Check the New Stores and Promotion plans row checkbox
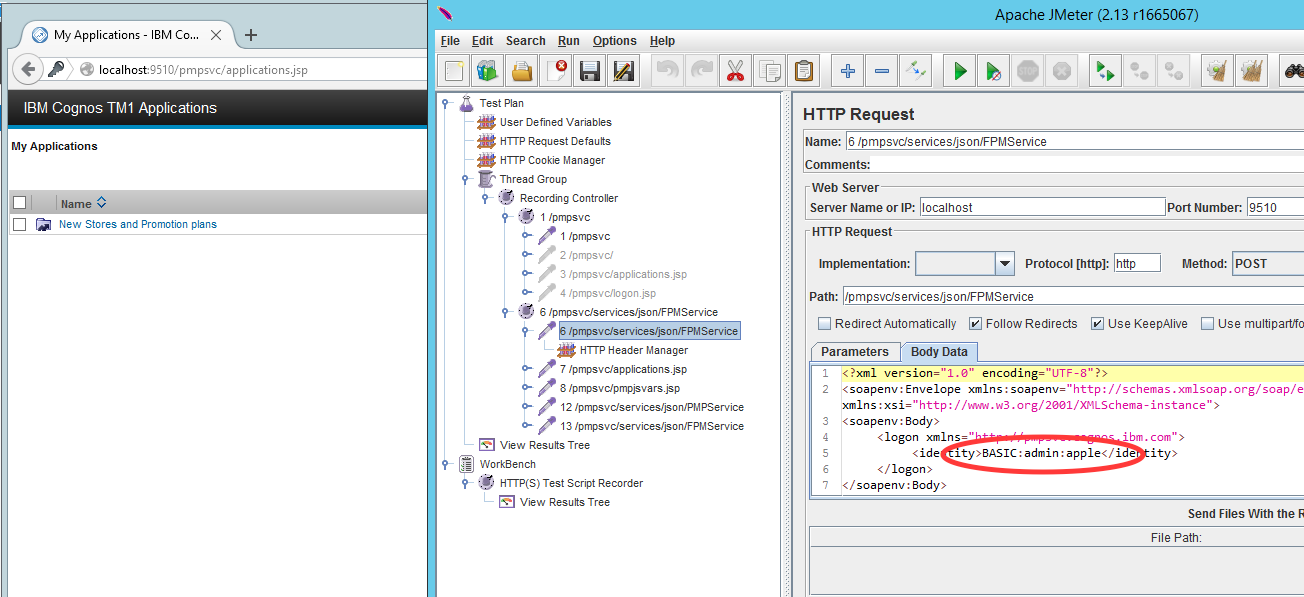This screenshot has width=1304, height=597. pyautogui.click(x=19, y=224)
